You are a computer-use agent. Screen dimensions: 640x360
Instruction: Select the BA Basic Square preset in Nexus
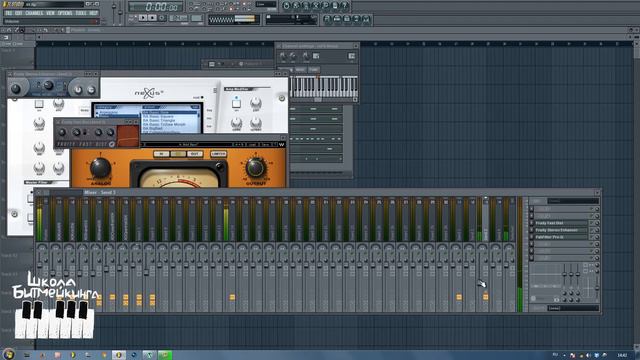tap(158, 117)
